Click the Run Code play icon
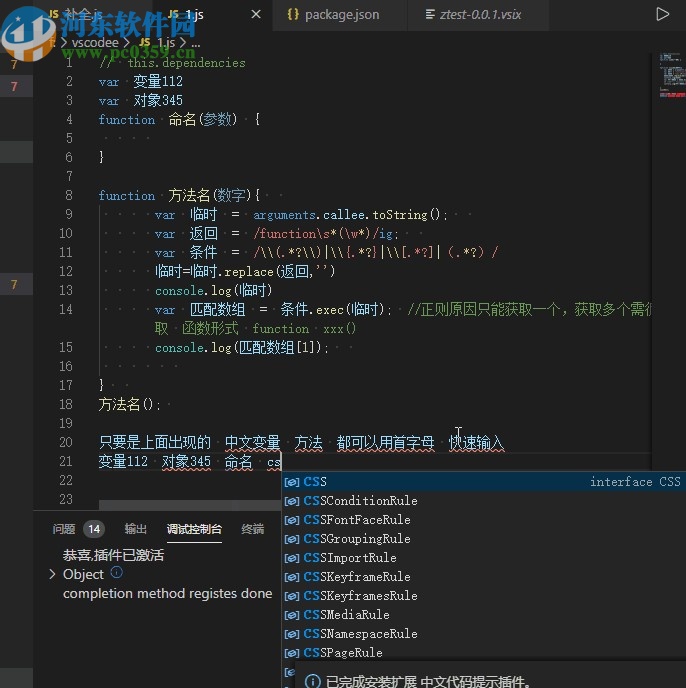 click(x=662, y=14)
